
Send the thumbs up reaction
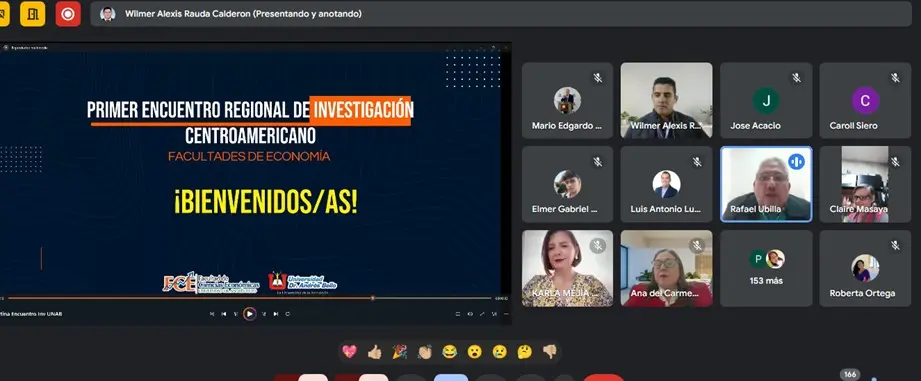click(x=374, y=352)
